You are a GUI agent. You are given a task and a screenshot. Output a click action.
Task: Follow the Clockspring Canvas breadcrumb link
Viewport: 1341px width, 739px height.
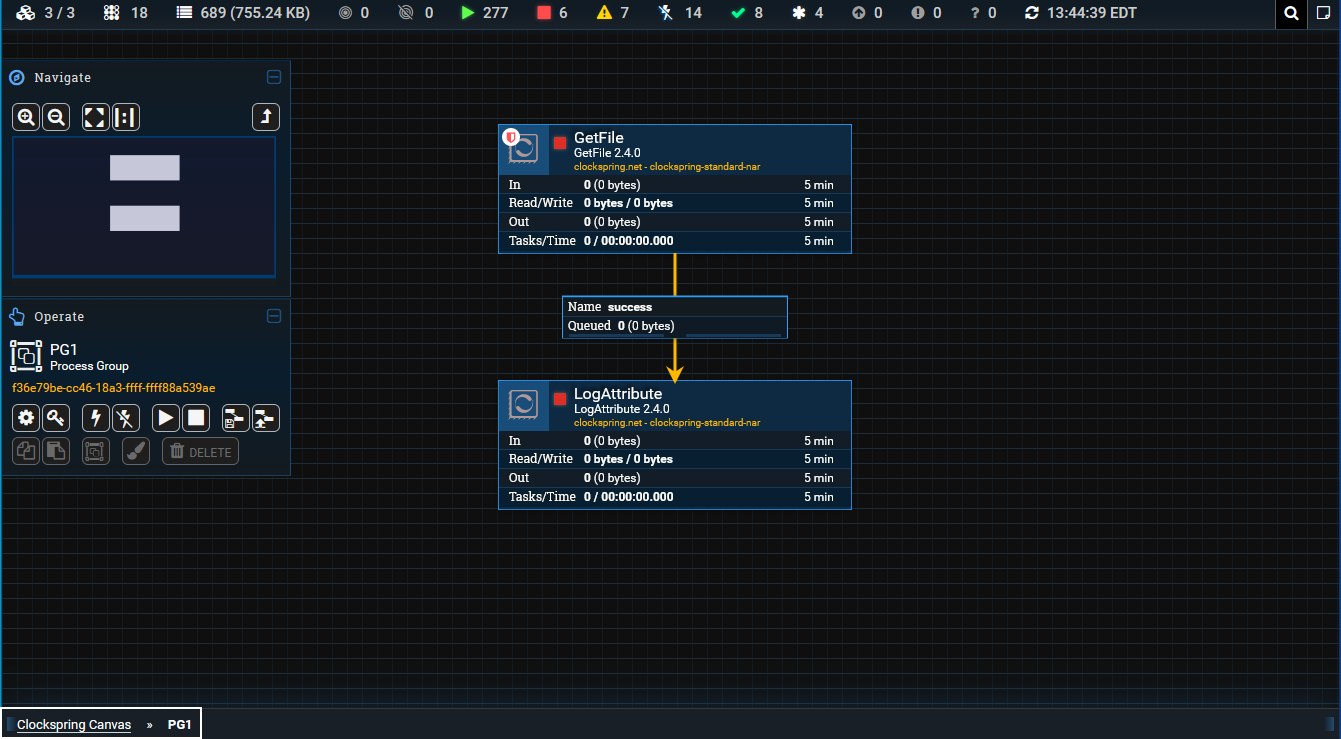pos(73,724)
